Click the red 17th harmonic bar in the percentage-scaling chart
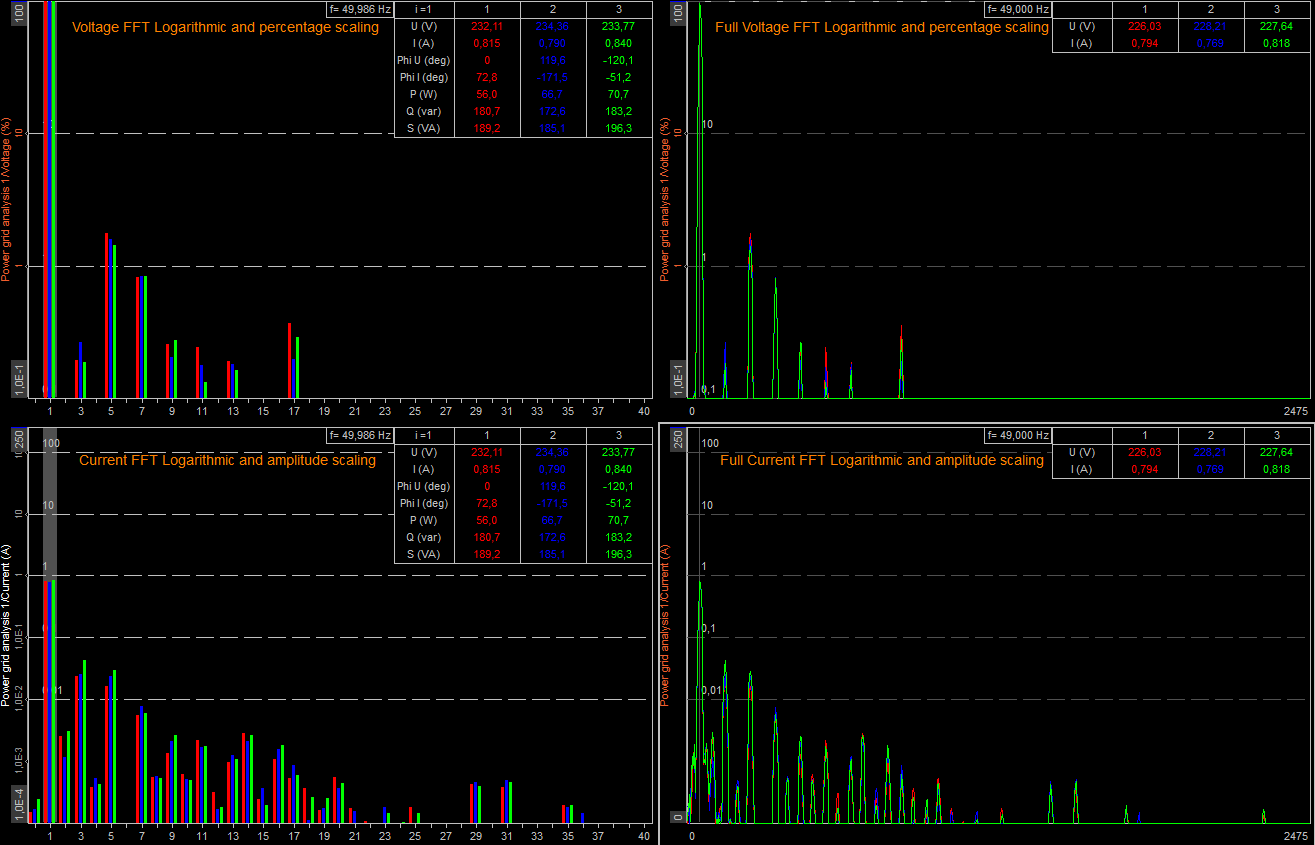Image resolution: width=1315 pixels, height=845 pixels. pos(289,361)
